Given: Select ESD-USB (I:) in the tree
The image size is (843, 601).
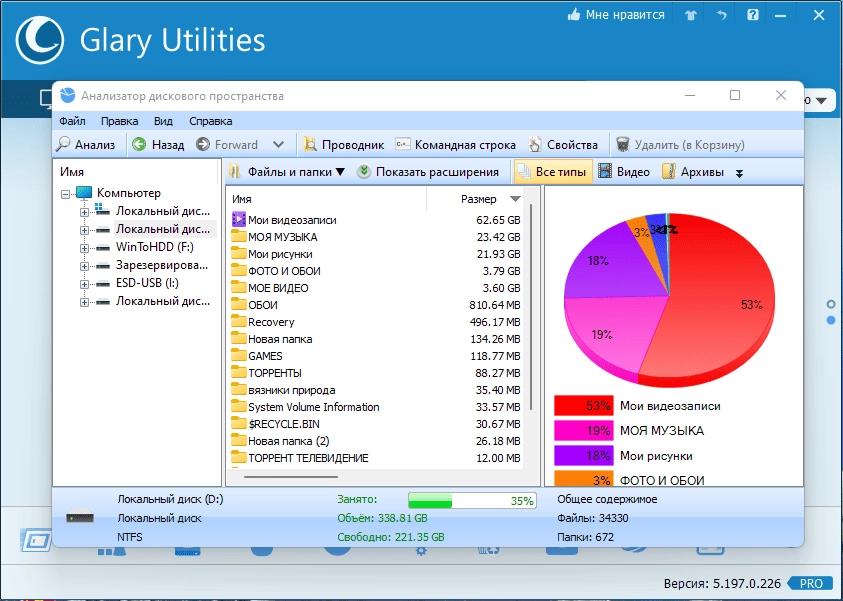Looking at the screenshot, I should pyautogui.click(x=147, y=283).
